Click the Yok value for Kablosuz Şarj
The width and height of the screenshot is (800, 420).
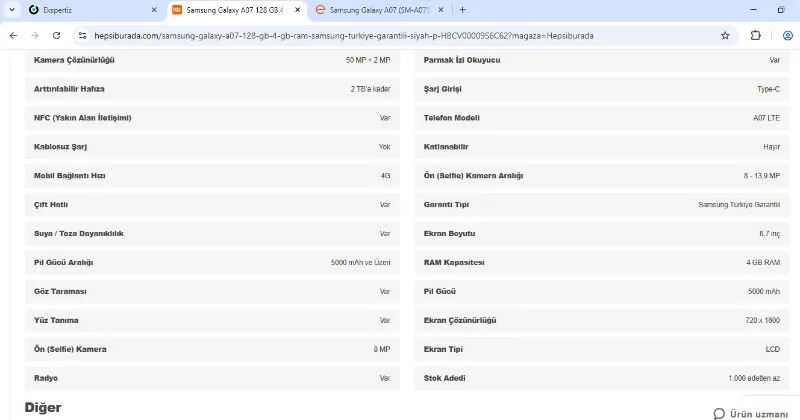point(385,146)
